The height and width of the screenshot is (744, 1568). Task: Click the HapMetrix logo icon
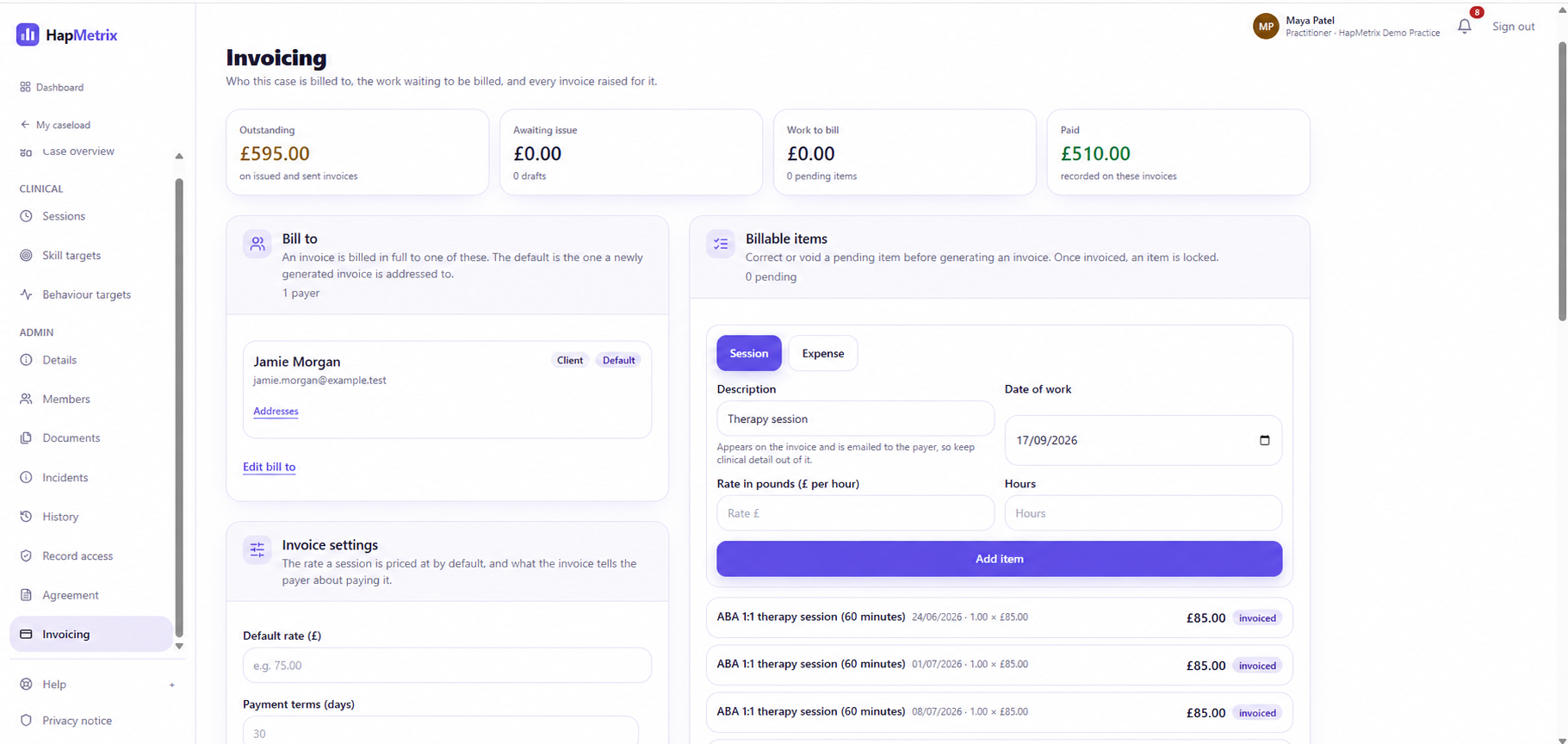pyautogui.click(x=28, y=34)
